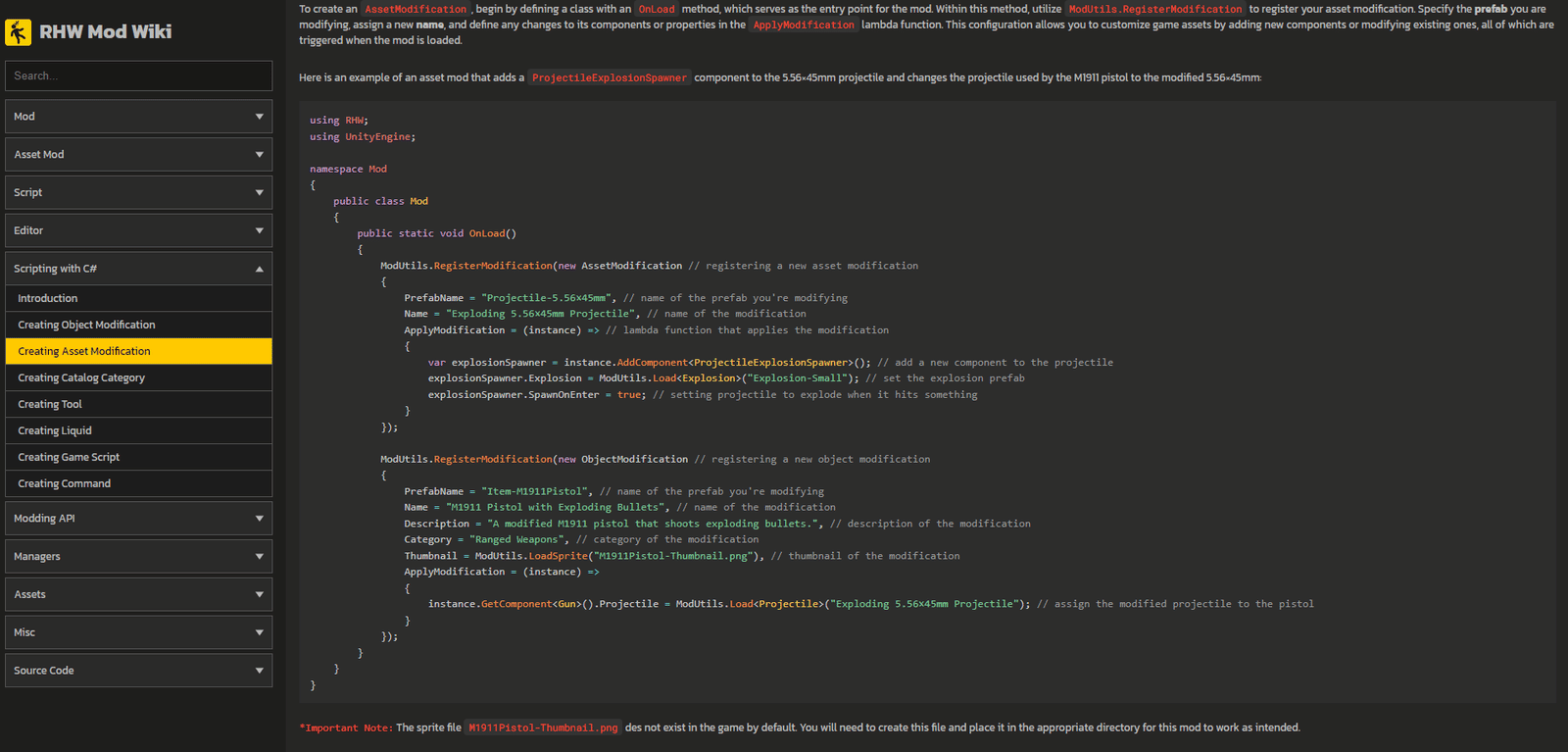Expand the Editor section arrow

pos(260,231)
